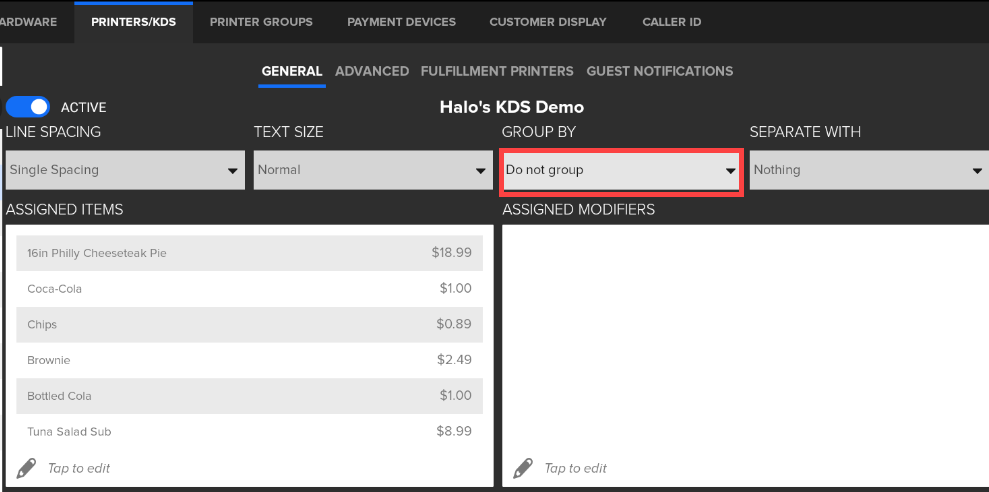Click Tap to edit under Assigned Modifiers

pos(575,468)
